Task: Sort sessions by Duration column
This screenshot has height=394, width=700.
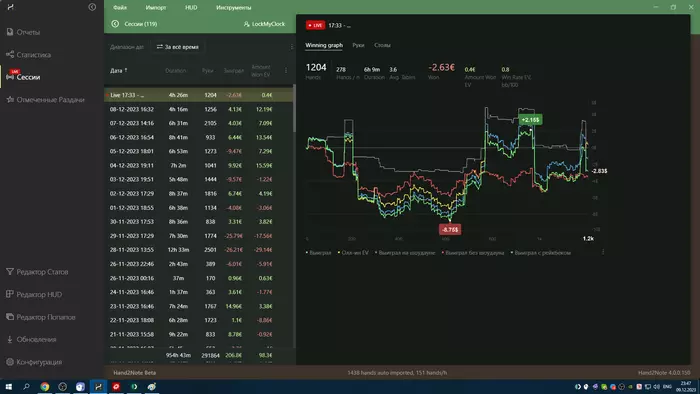Action: (x=175, y=71)
